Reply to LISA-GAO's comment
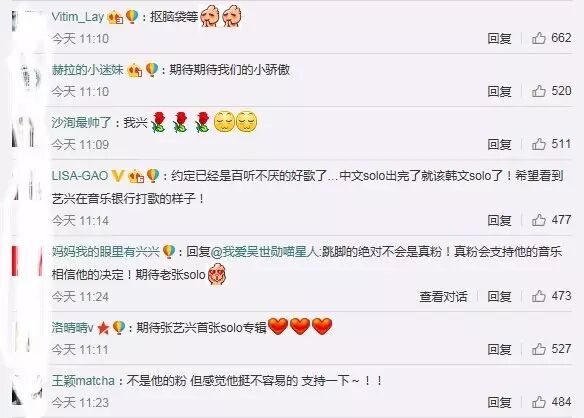The image size is (584, 418). [499, 221]
